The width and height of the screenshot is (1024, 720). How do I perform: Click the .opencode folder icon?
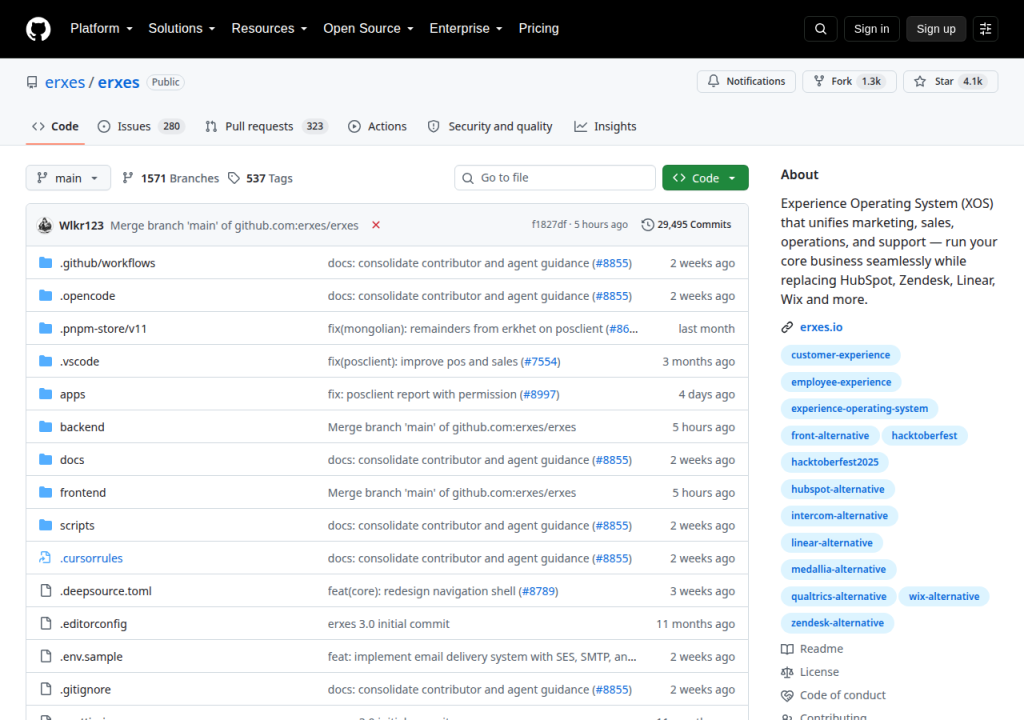click(x=45, y=295)
